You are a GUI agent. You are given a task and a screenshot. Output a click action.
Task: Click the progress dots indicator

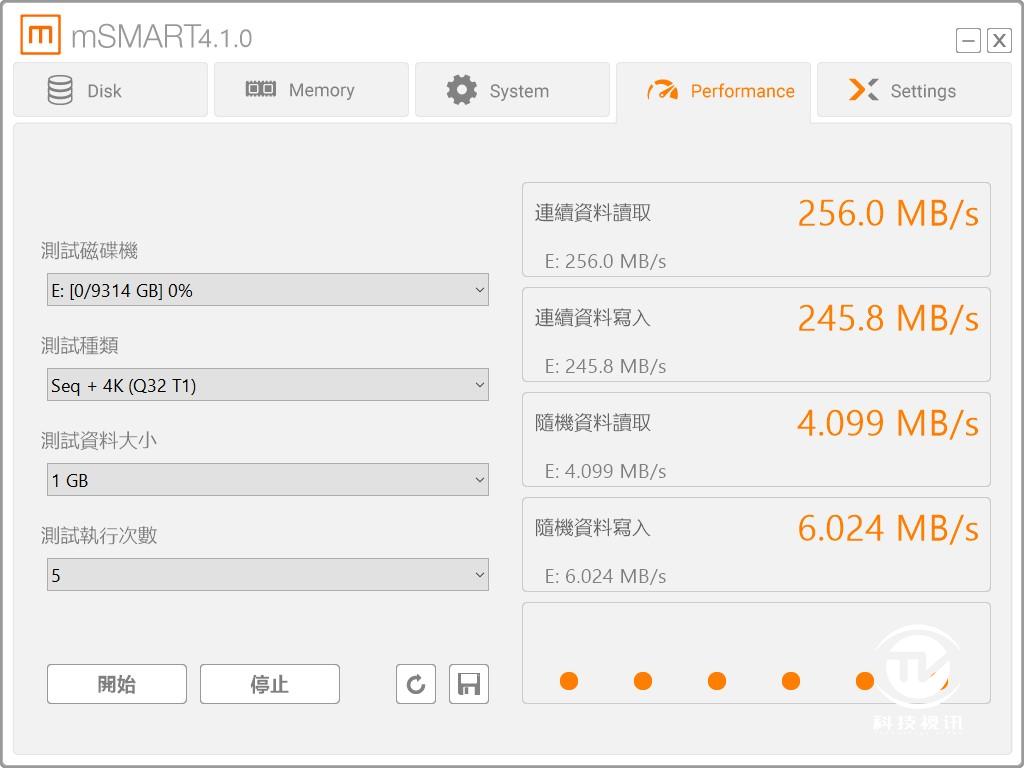[716, 680]
